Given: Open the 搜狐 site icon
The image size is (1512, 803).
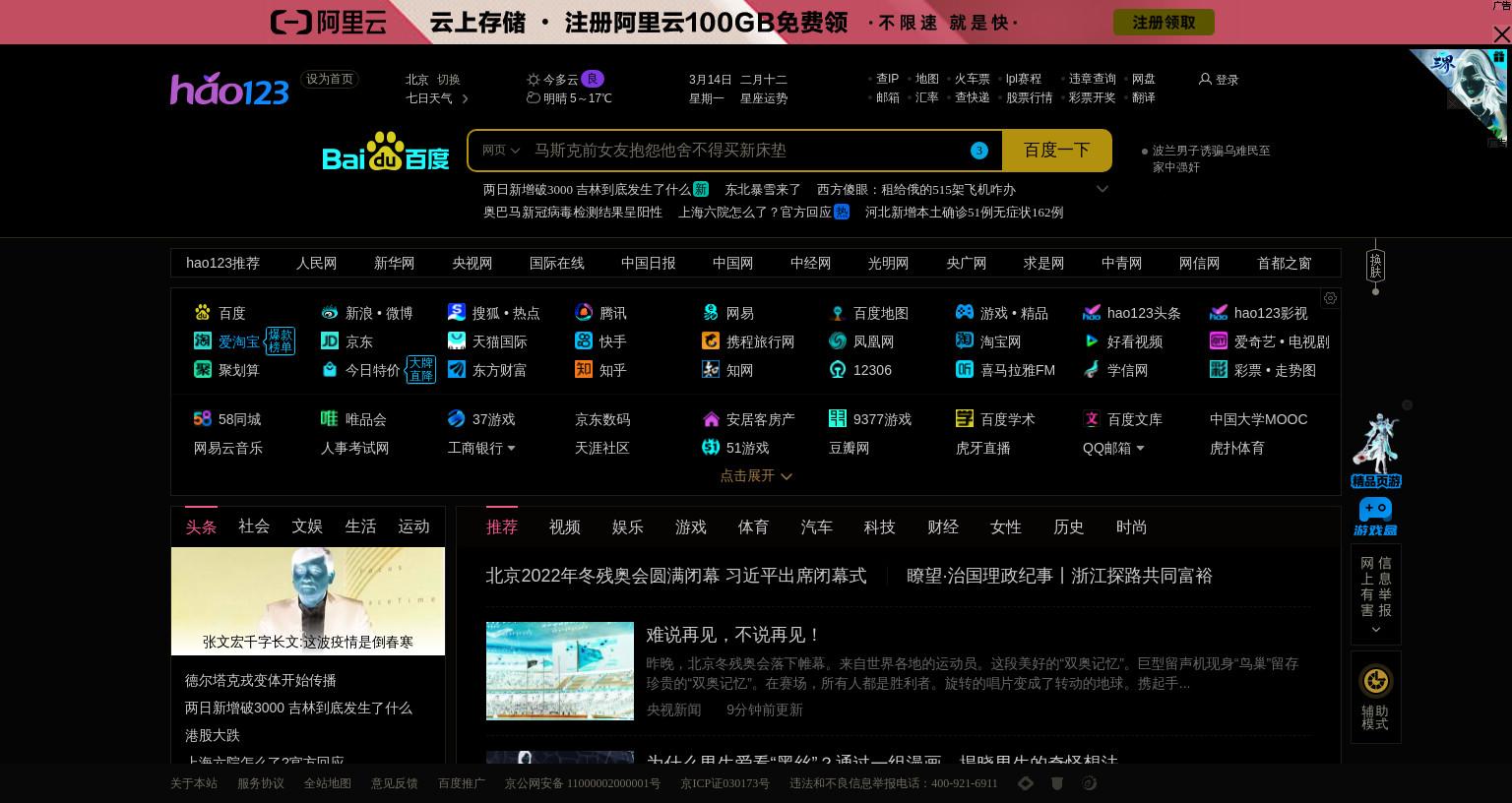Looking at the screenshot, I should pos(457,312).
